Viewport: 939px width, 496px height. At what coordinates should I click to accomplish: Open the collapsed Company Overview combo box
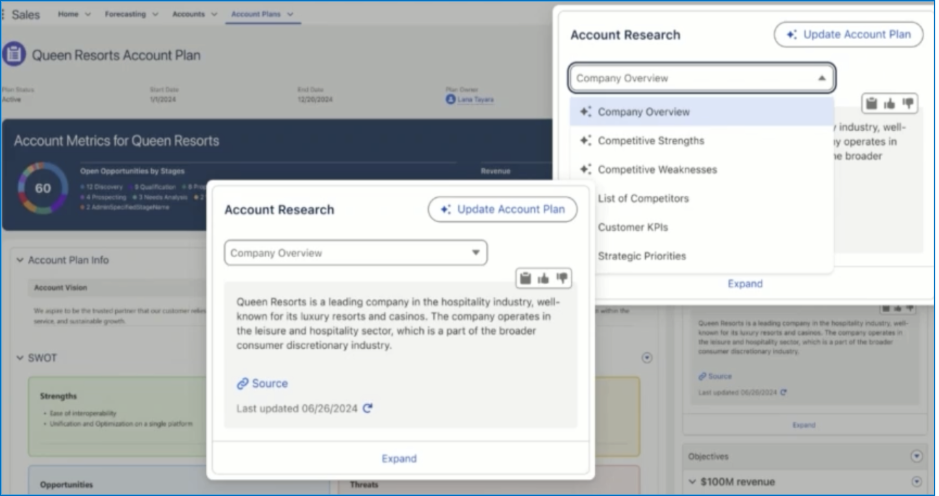point(356,253)
